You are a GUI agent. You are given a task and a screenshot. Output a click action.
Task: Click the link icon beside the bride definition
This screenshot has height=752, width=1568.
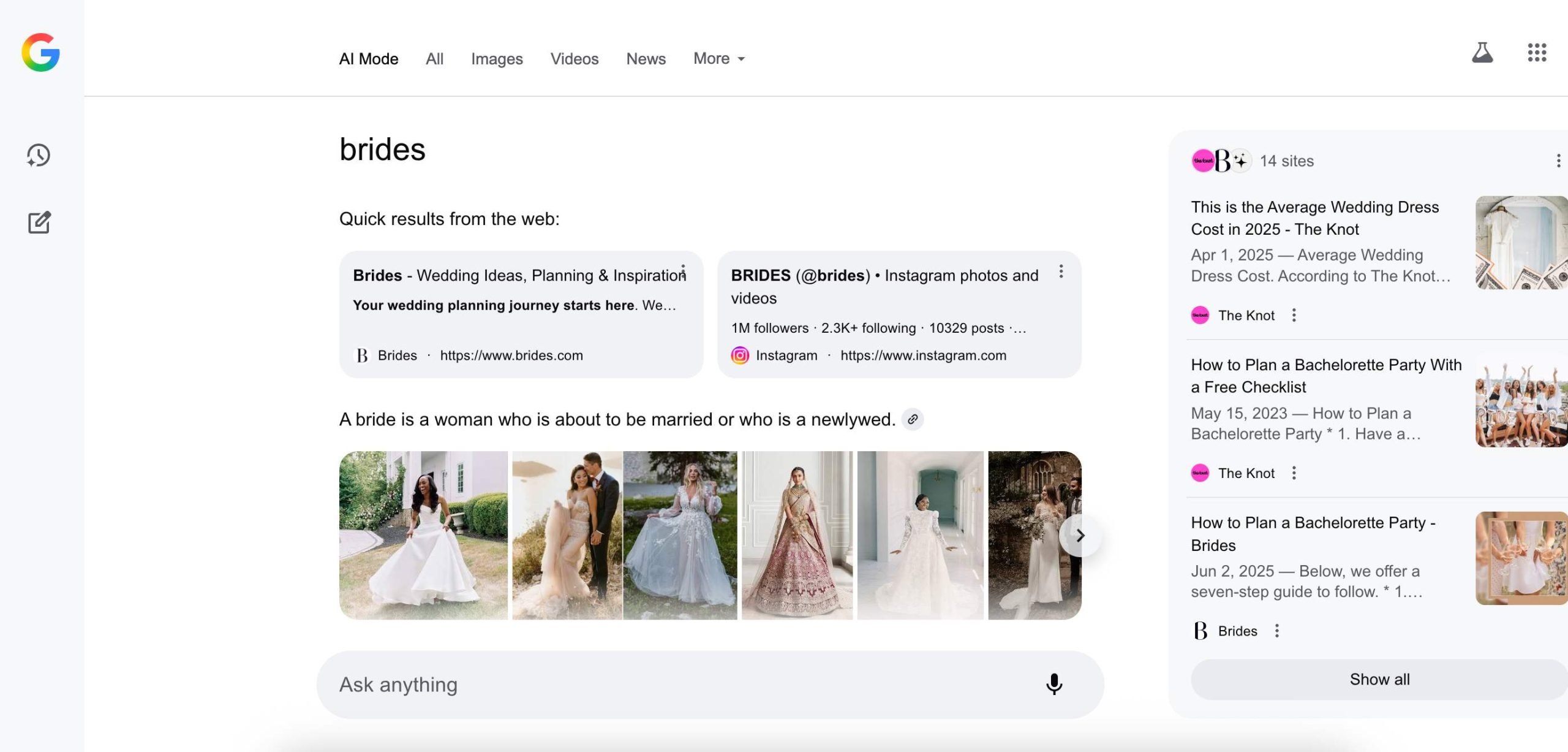(913, 420)
